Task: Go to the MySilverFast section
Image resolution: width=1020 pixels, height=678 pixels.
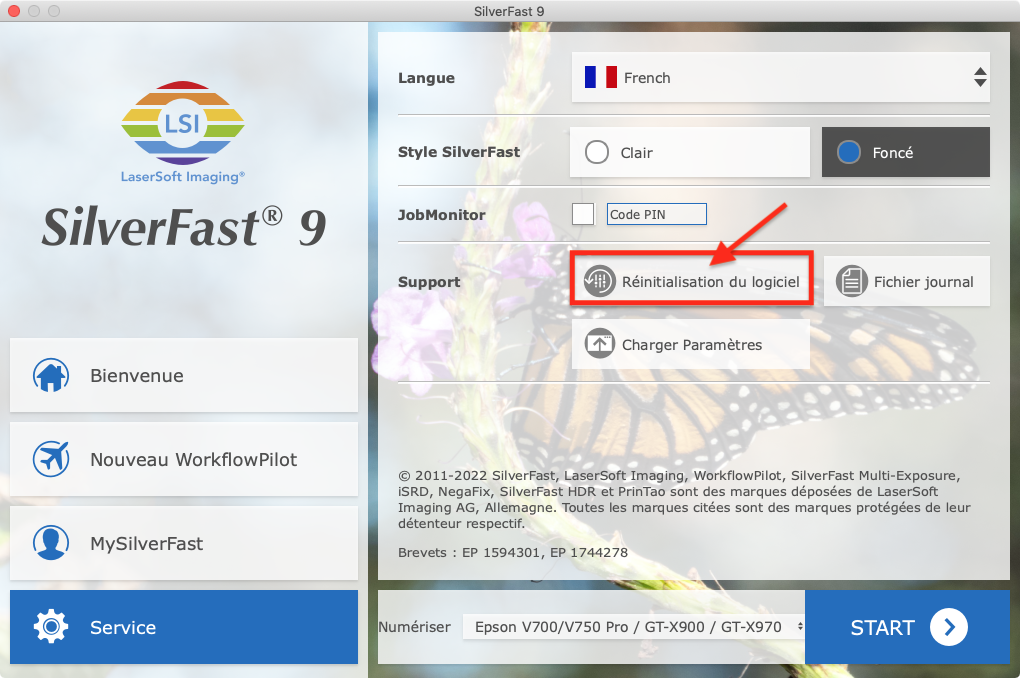Action: (x=184, y=543)
